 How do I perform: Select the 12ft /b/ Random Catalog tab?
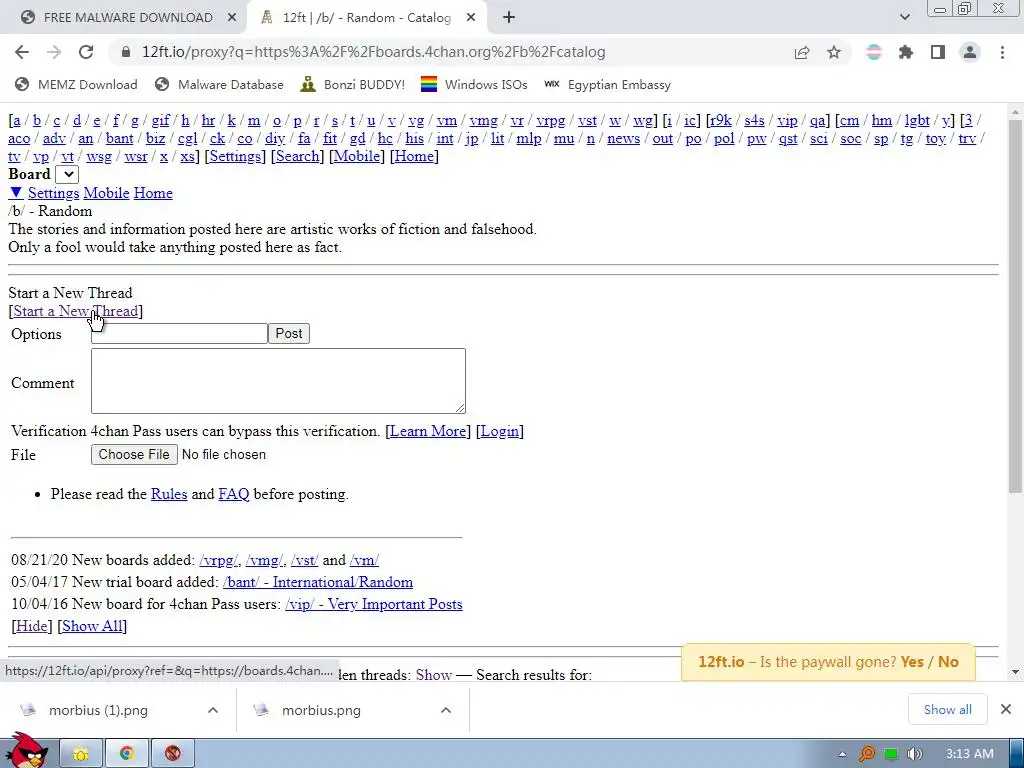[366, 18]
